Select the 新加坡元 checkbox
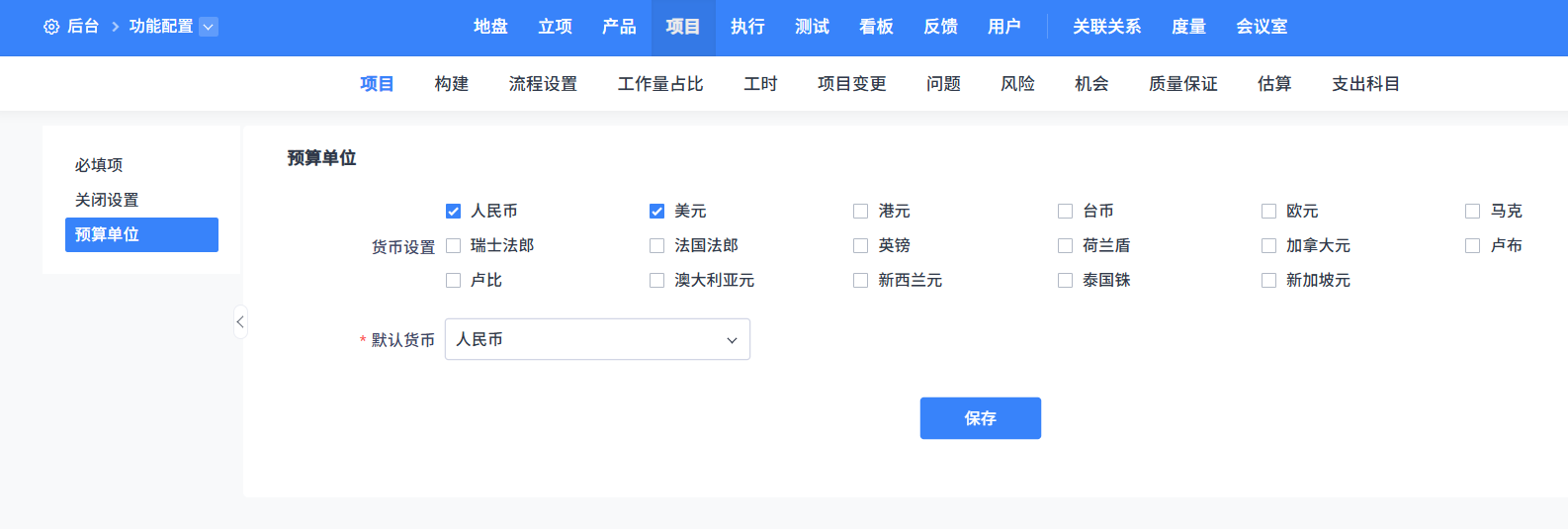This screenshot has width=1568, height=529. [1269, 280]
